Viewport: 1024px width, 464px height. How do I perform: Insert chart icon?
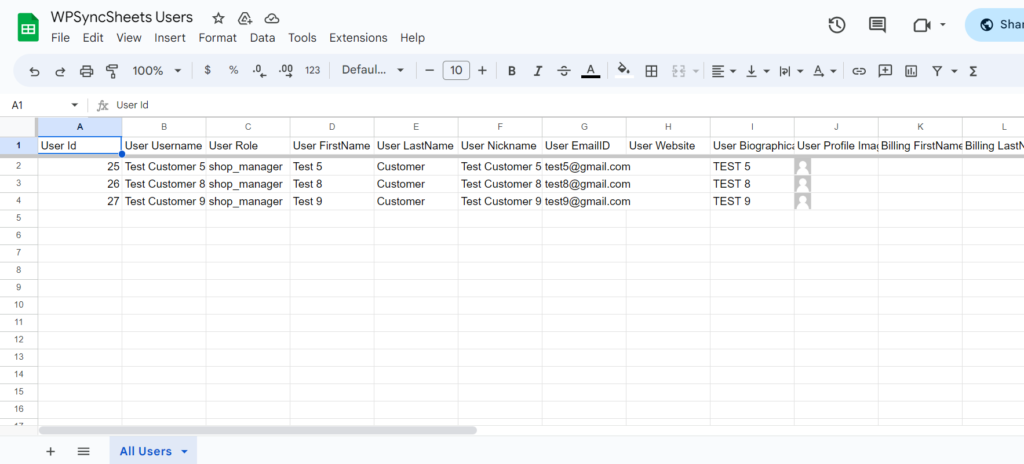[x=911, y=71]
